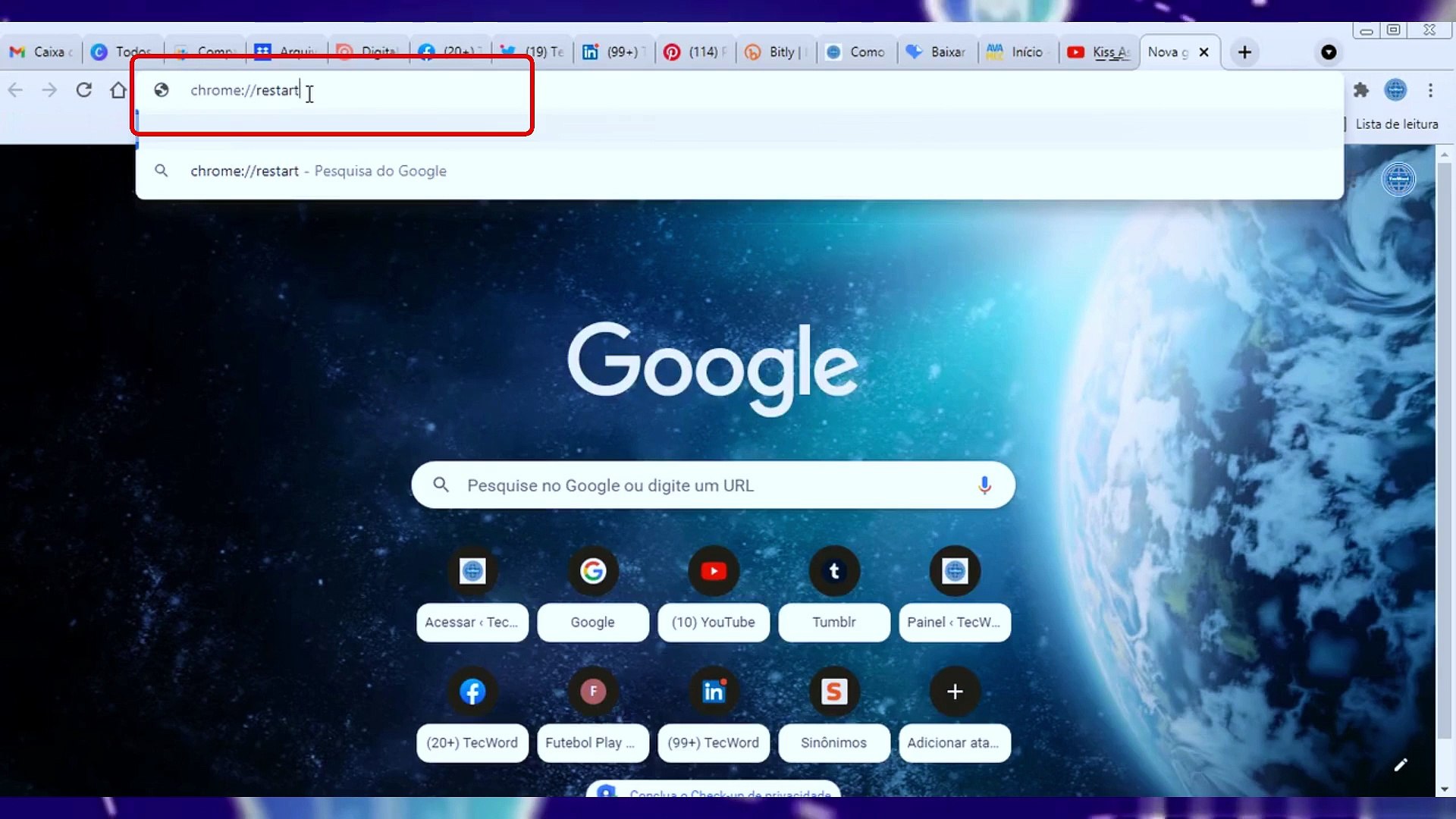
Task: Switch to the Como tab
Action: (x=858, y=52)
